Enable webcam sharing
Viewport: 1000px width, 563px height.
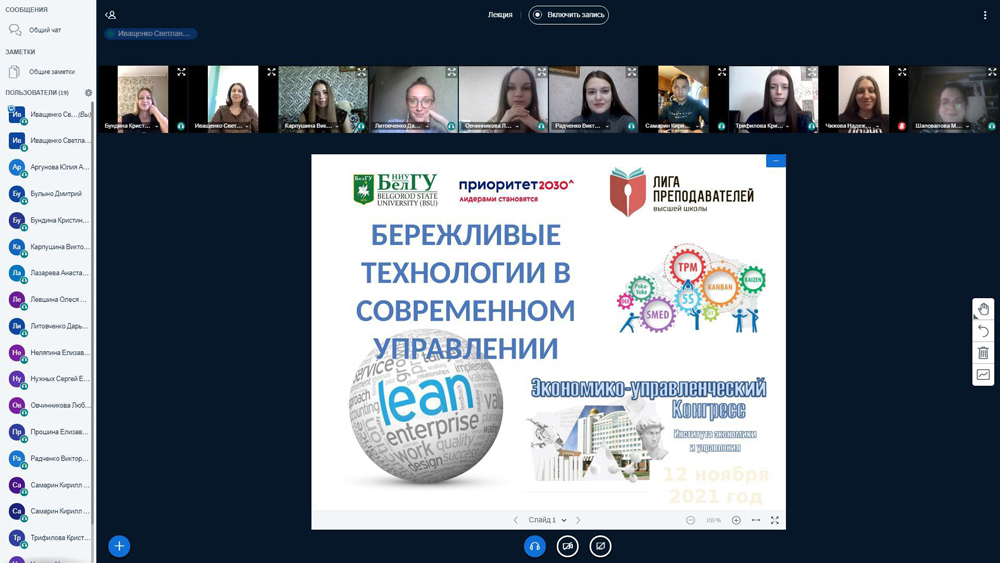point(567,546)
